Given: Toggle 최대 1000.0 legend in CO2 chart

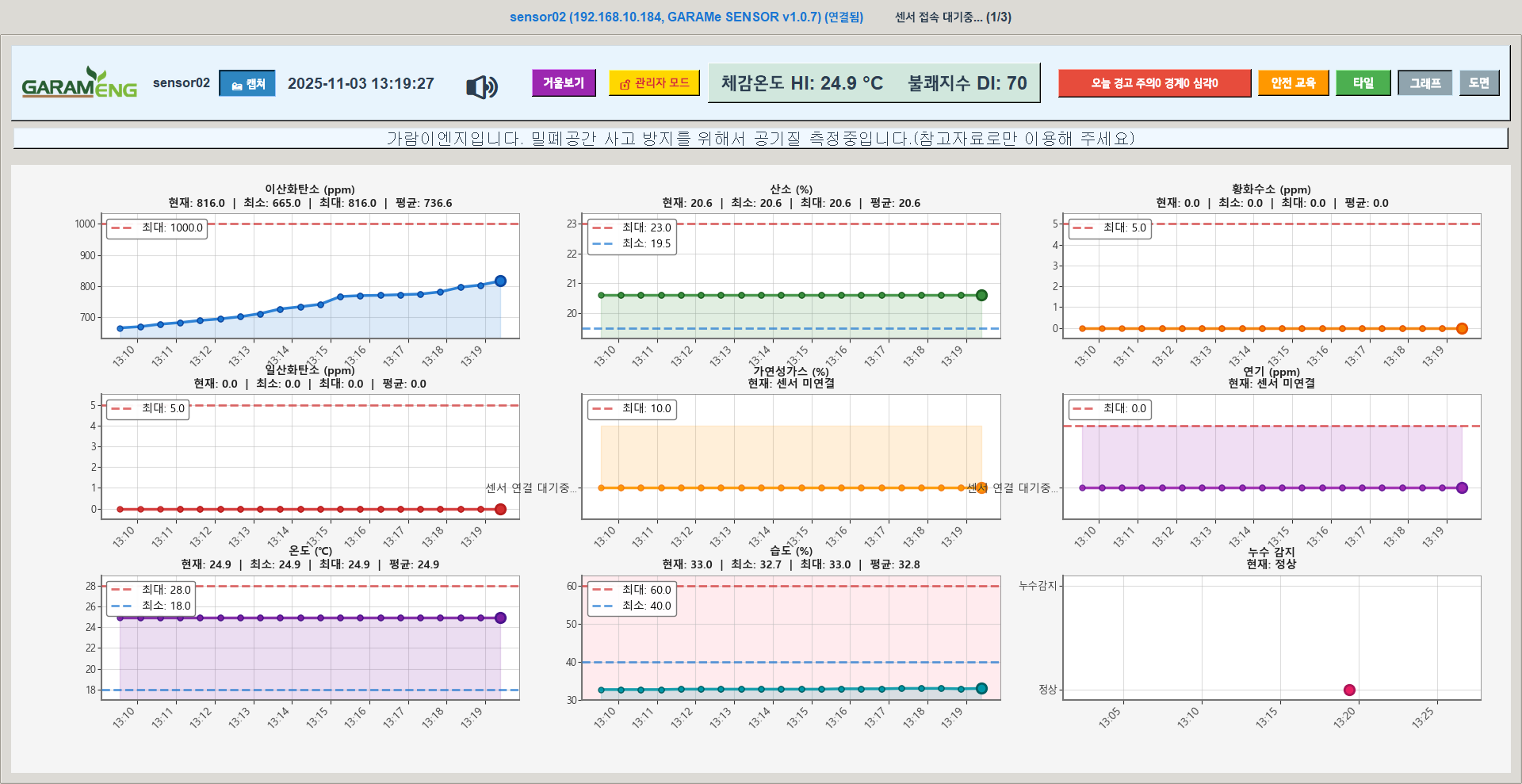Looking at the screenshot, I should (x=156, y=228).
